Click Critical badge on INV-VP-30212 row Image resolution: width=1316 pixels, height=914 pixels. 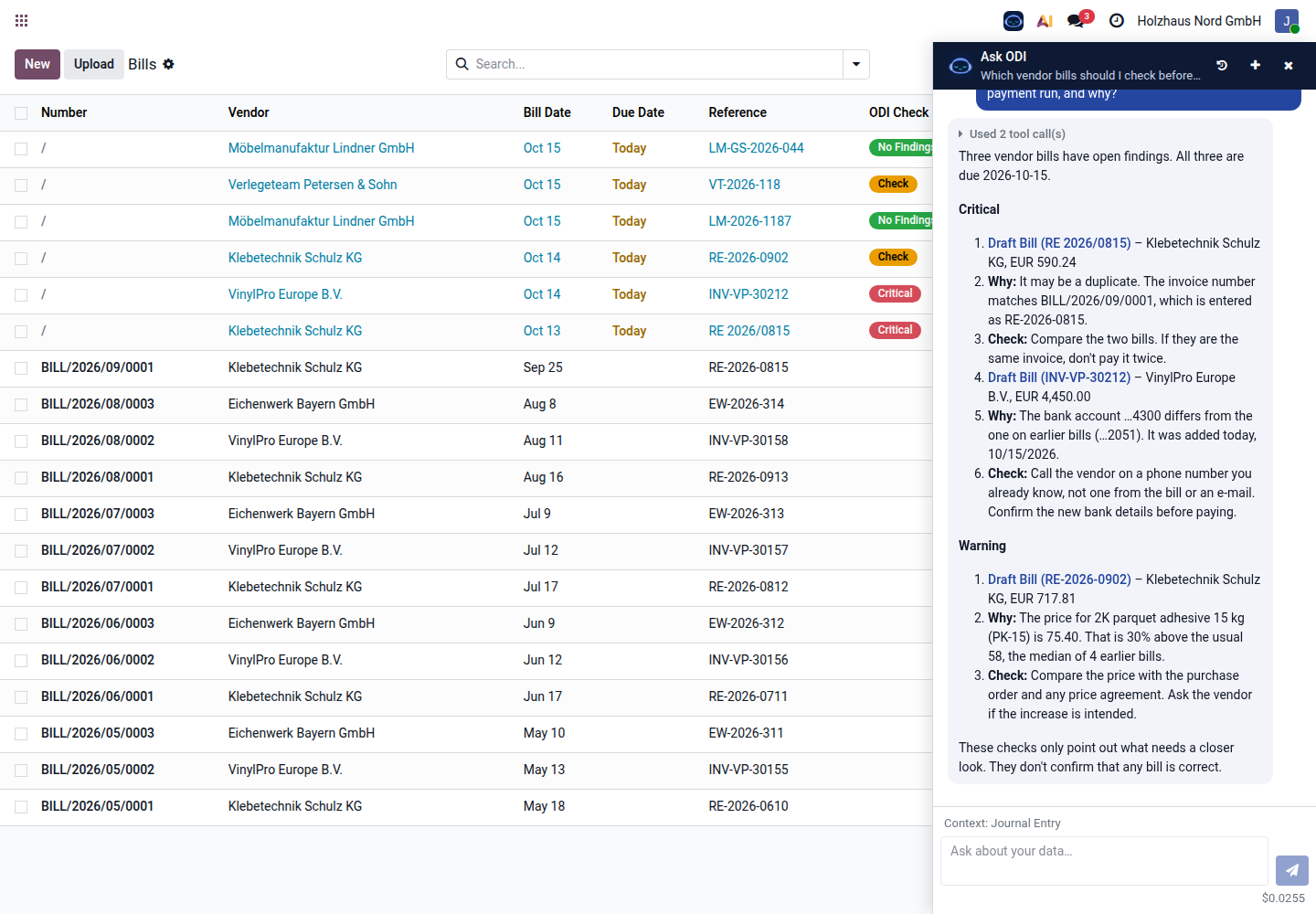895,293
